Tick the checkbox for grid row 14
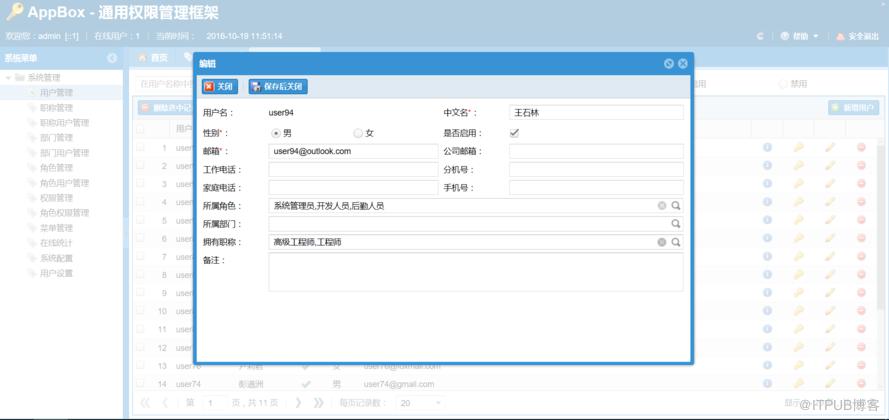 (x=140, y=384)
